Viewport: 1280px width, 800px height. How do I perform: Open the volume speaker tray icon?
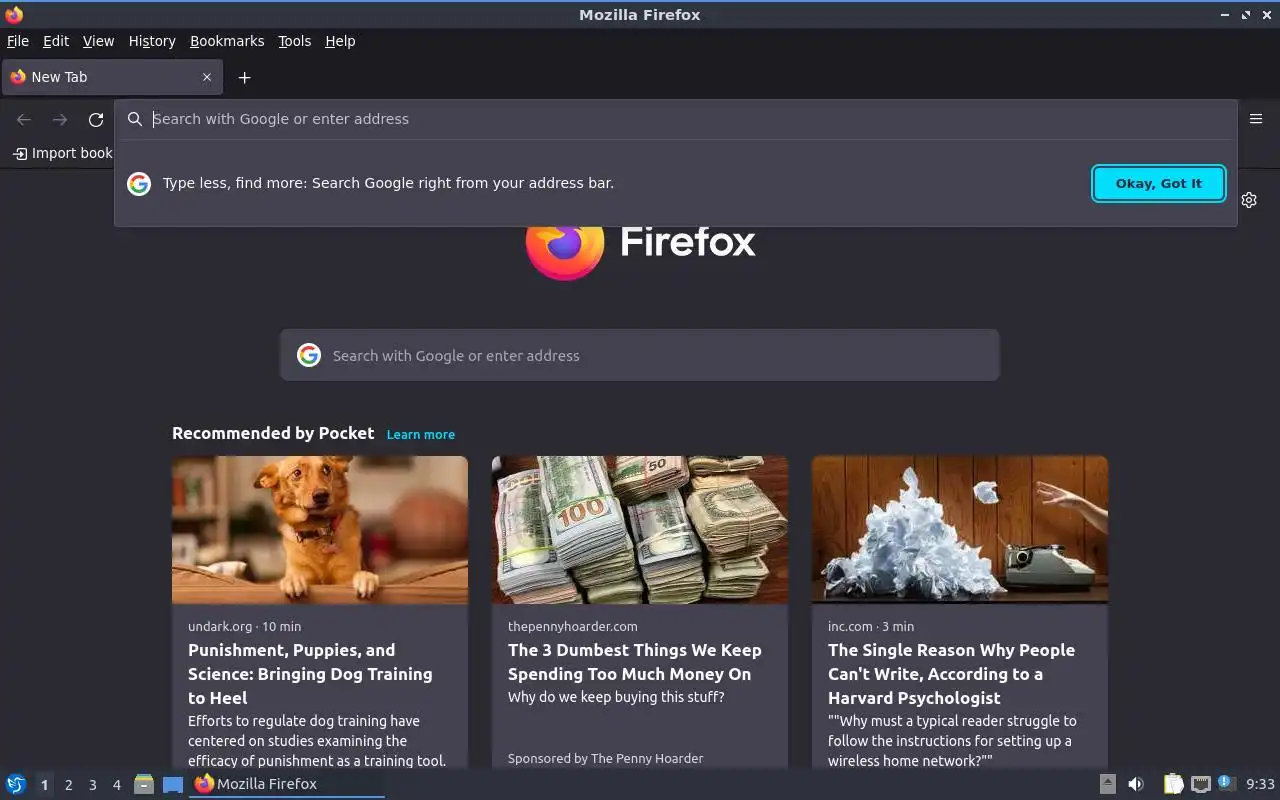click(x=1136, y=784)
